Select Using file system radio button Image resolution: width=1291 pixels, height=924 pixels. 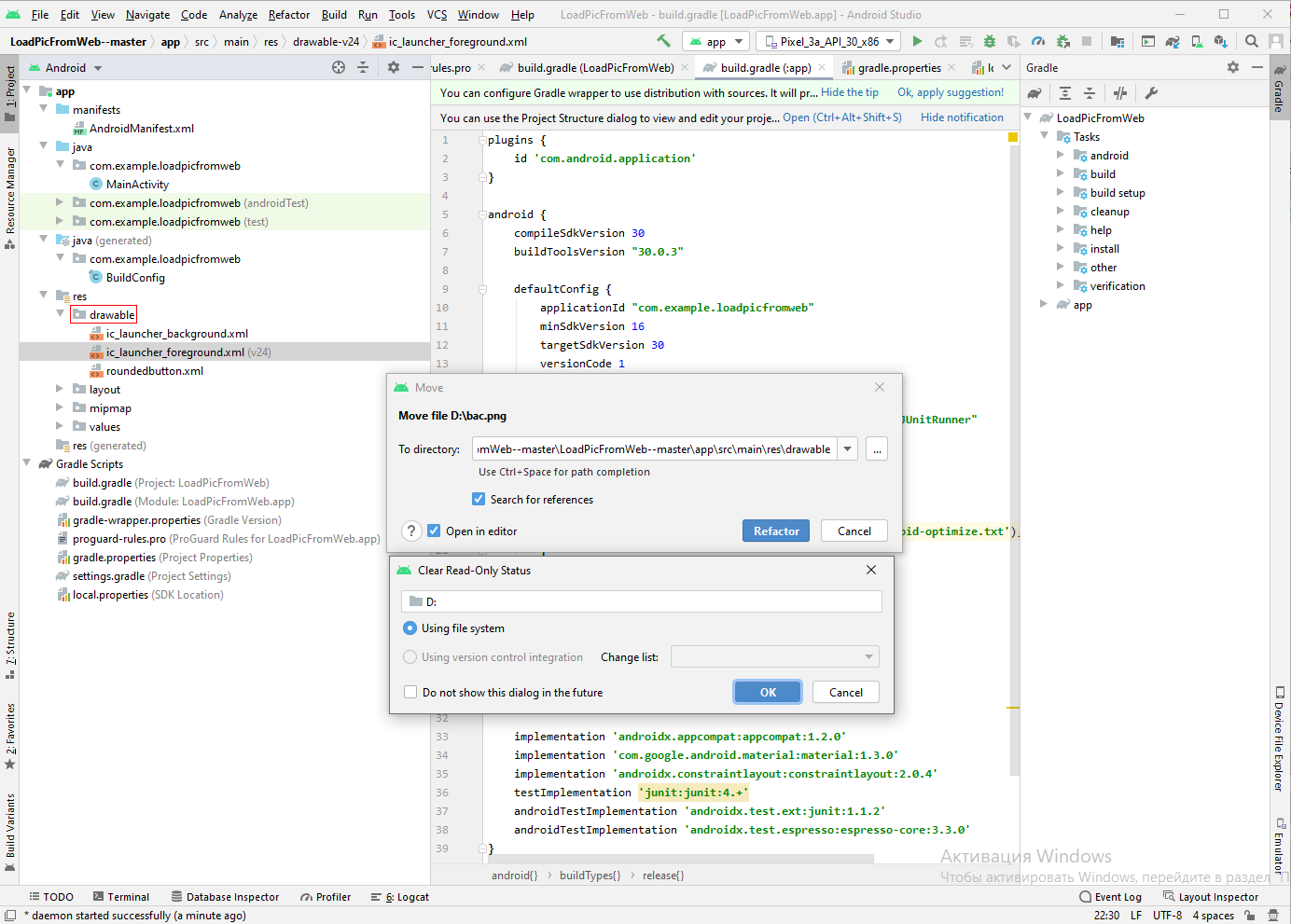pyautogui.click(x=410, y=627)
